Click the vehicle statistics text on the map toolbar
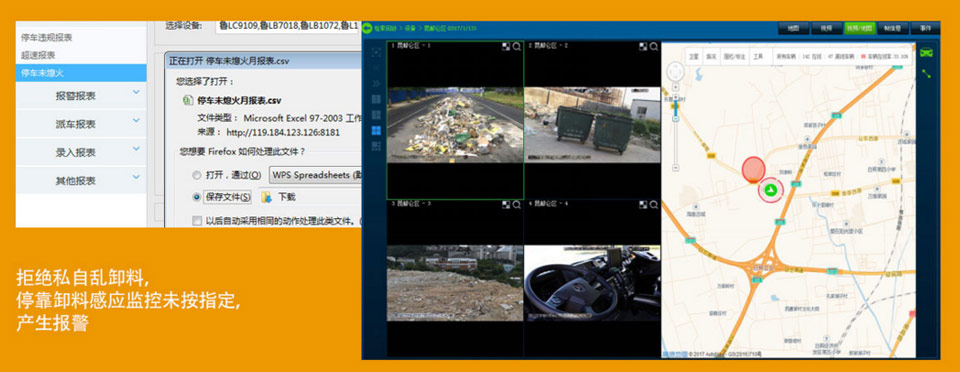 tap(842, 56)
